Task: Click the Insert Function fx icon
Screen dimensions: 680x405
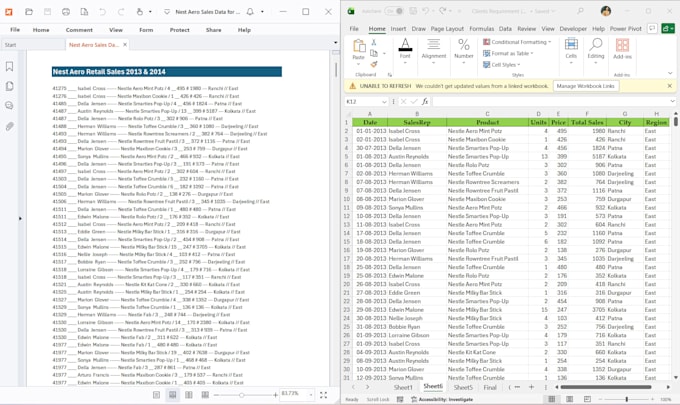Action: (425, 101)
